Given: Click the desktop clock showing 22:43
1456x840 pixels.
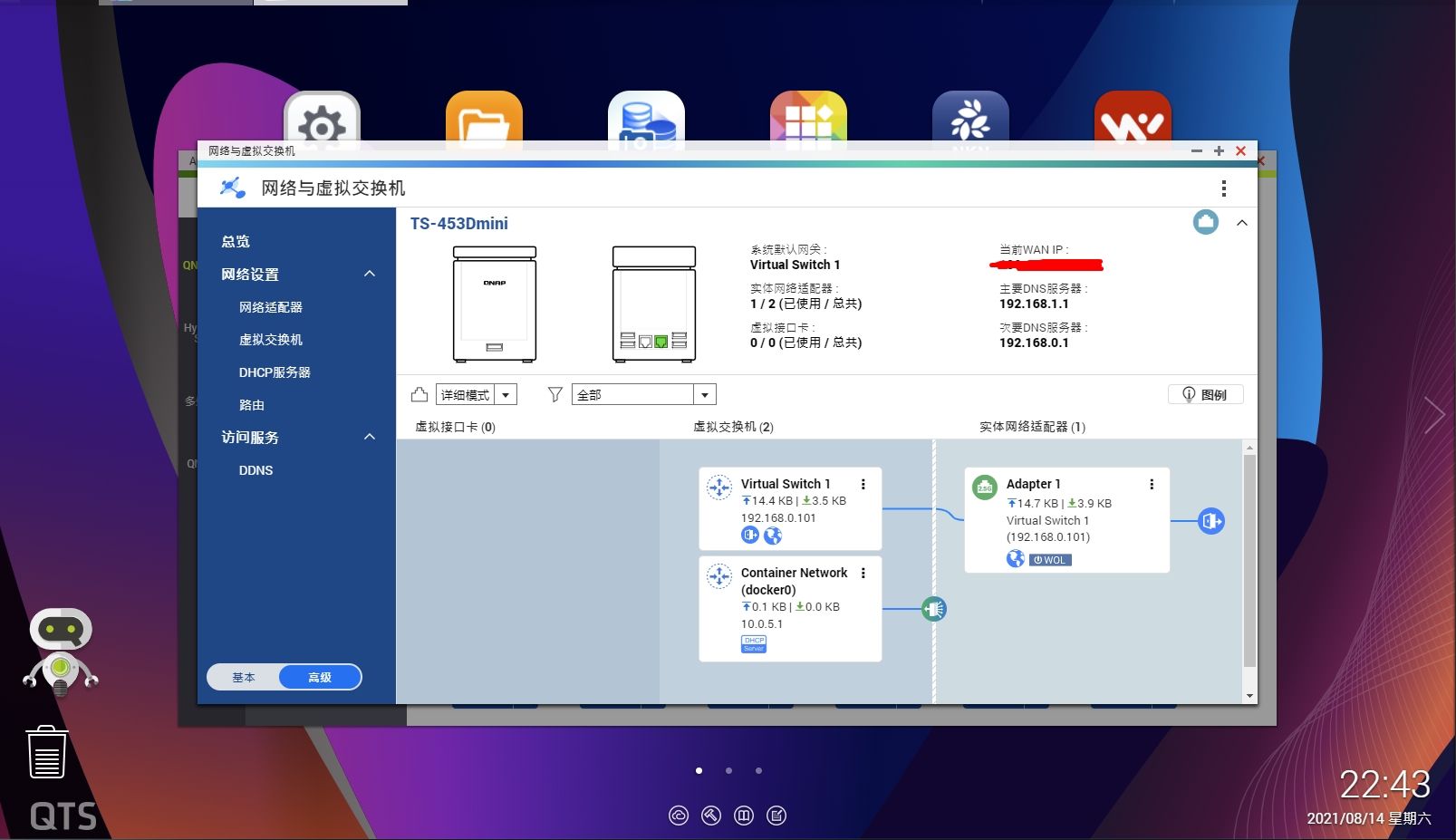Looking at the screenshot, I should click(1384, 785).
